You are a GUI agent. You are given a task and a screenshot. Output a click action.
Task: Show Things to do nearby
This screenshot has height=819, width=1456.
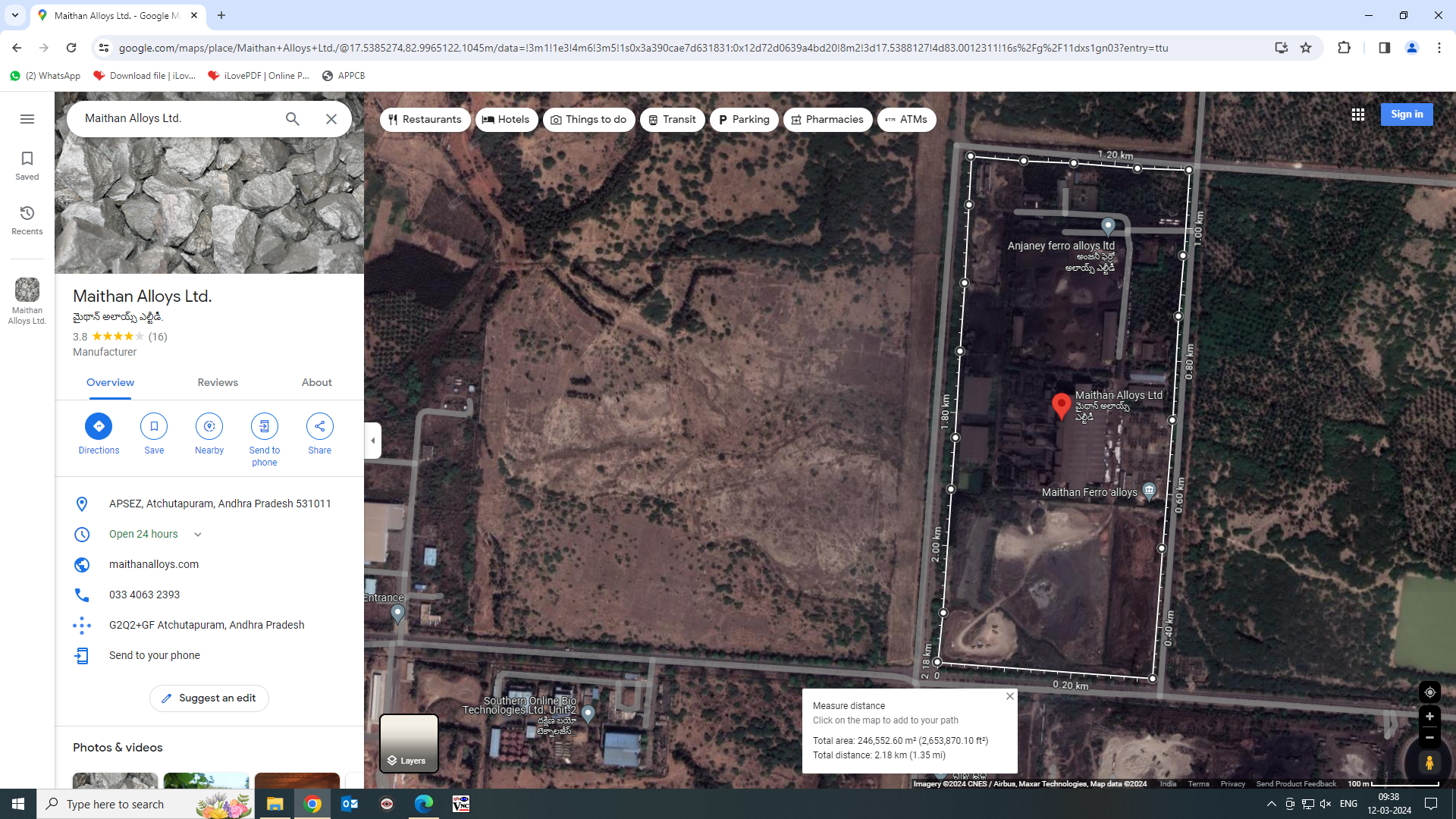(589, 120)
